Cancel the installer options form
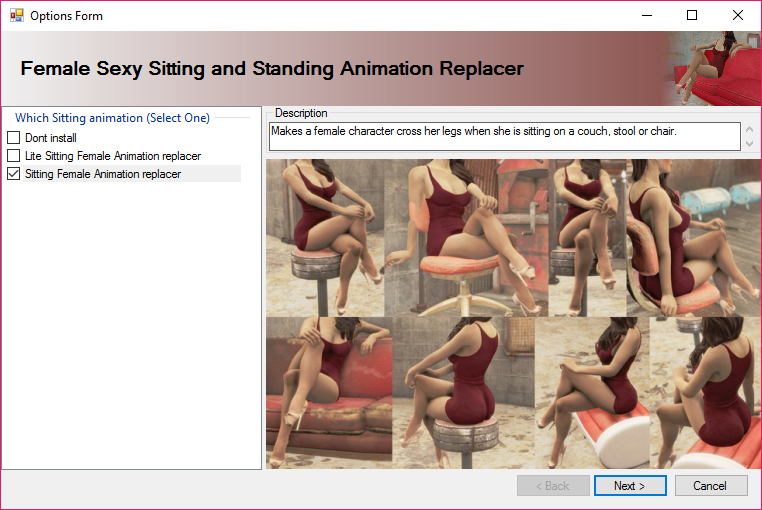 [711, 486]
